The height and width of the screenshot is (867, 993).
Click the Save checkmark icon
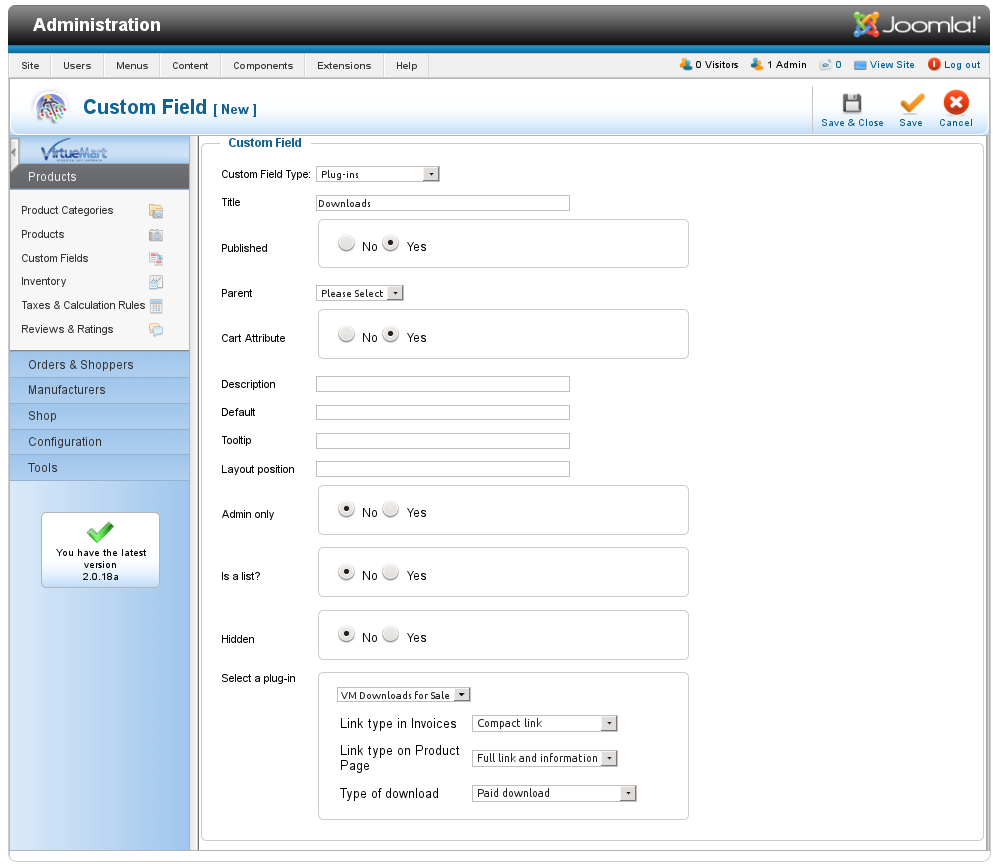click(911, 104)
